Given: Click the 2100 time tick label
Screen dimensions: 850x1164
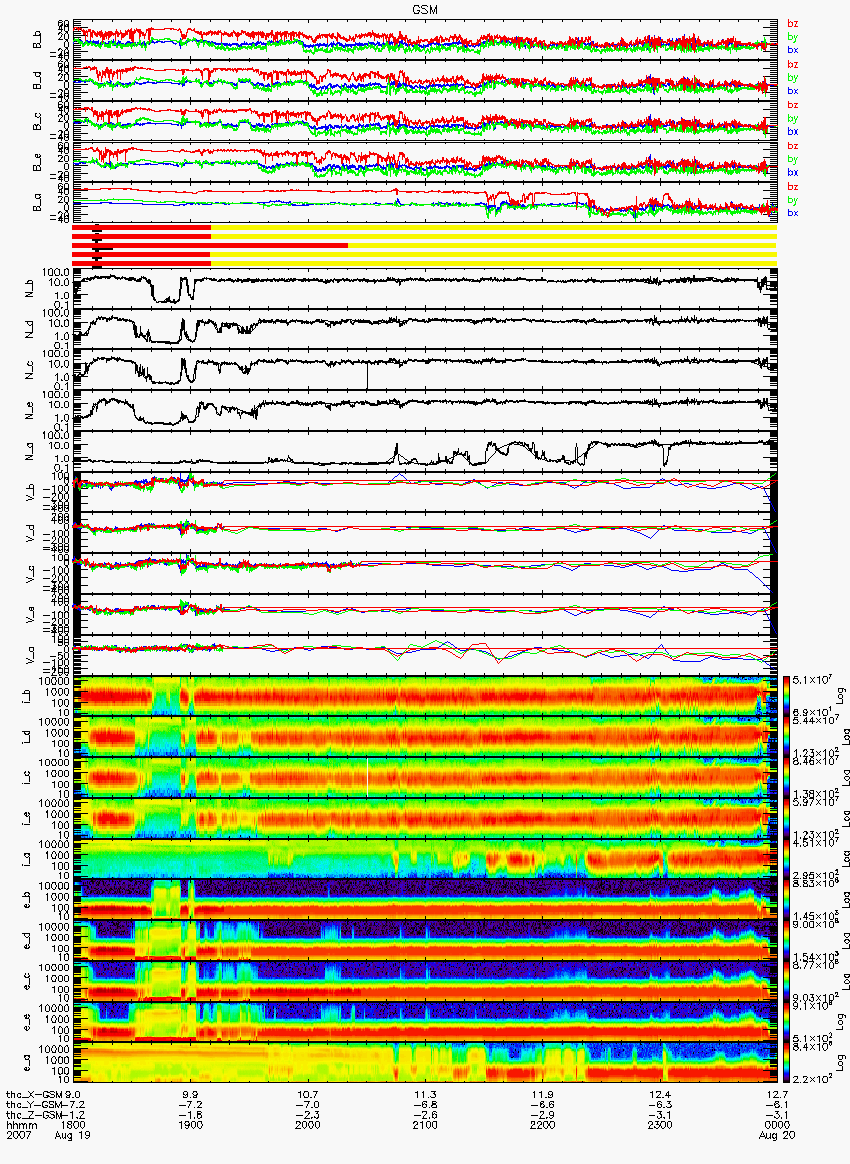Looking at the screenshot, I should pos(425,1125).
